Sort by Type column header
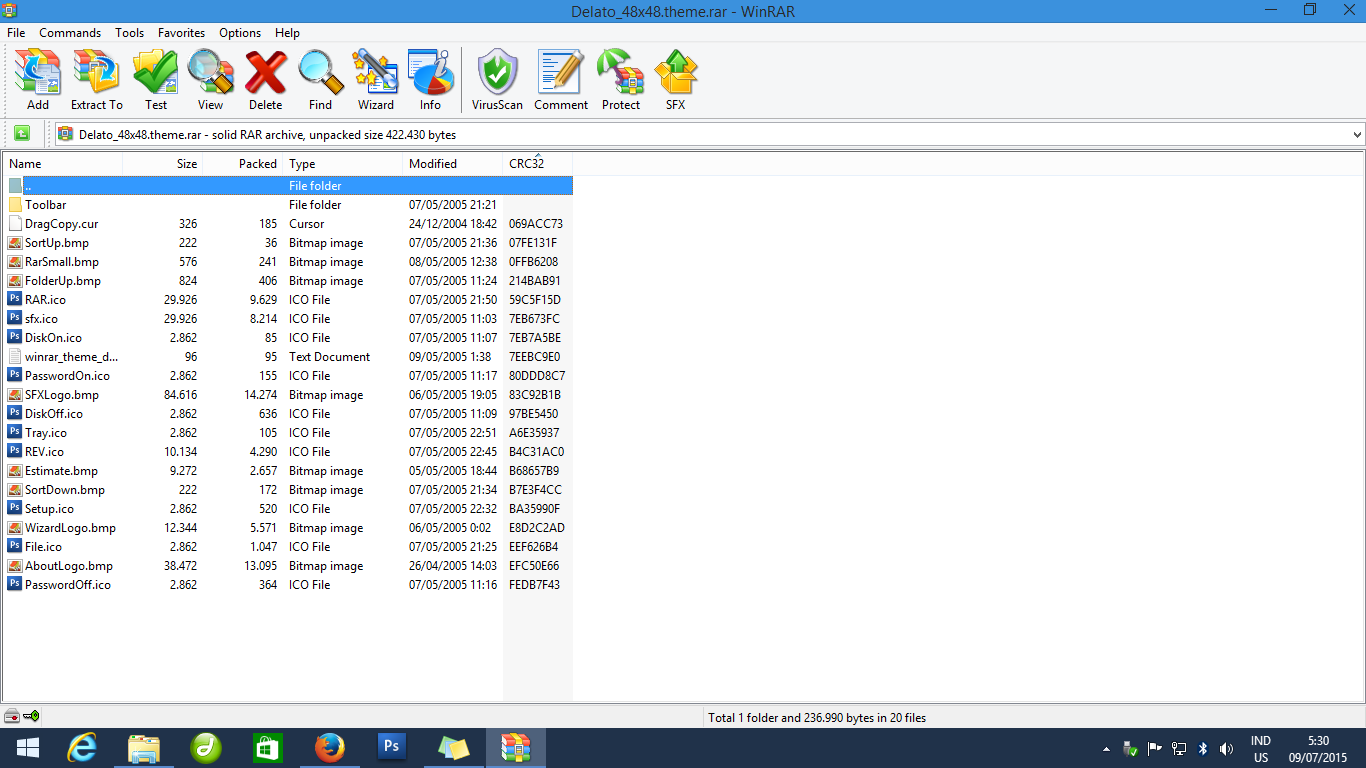This screenshot has width=1366, height=768. tap(343, 163)
